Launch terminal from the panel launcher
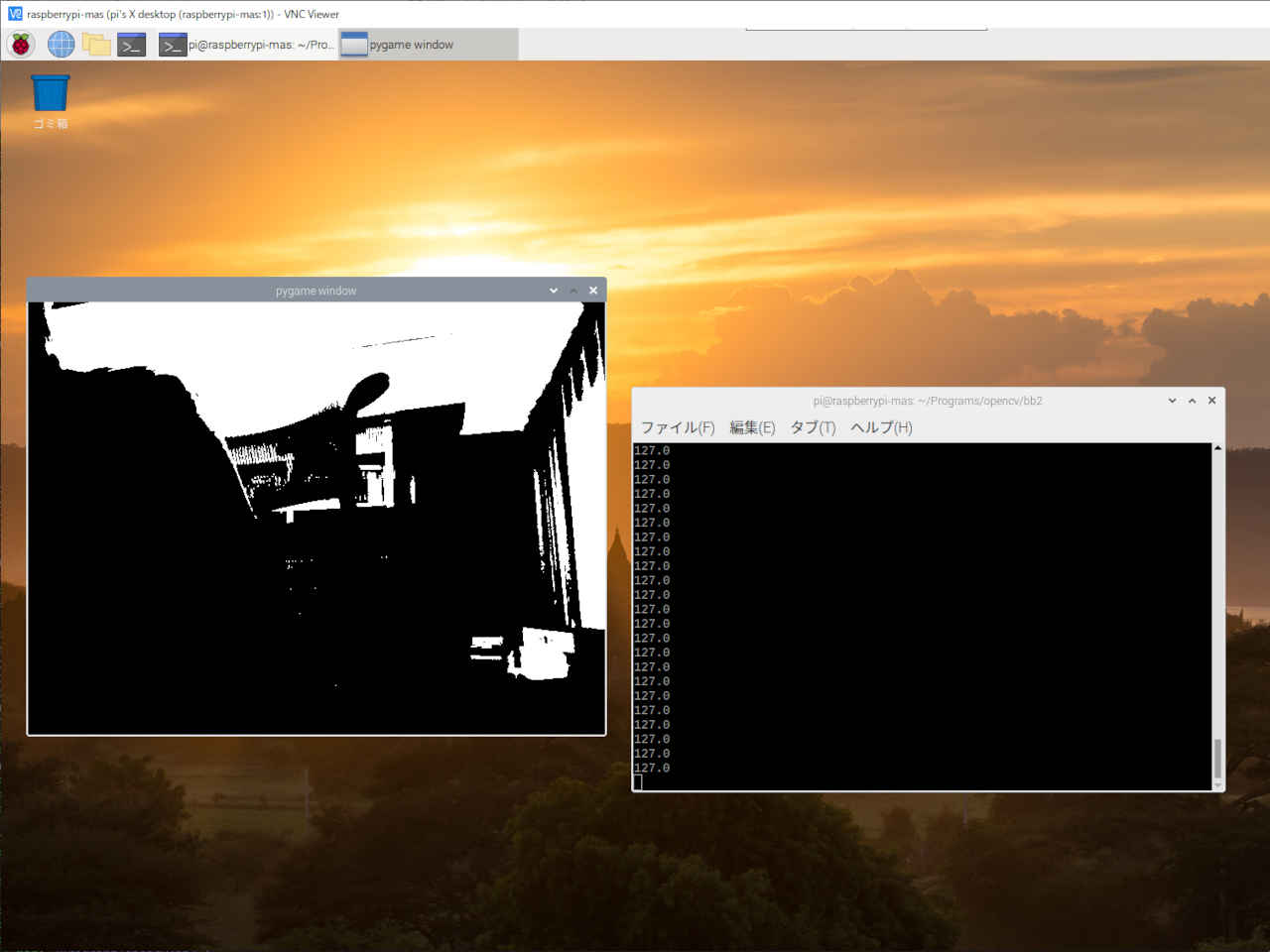 click(131, 45)
